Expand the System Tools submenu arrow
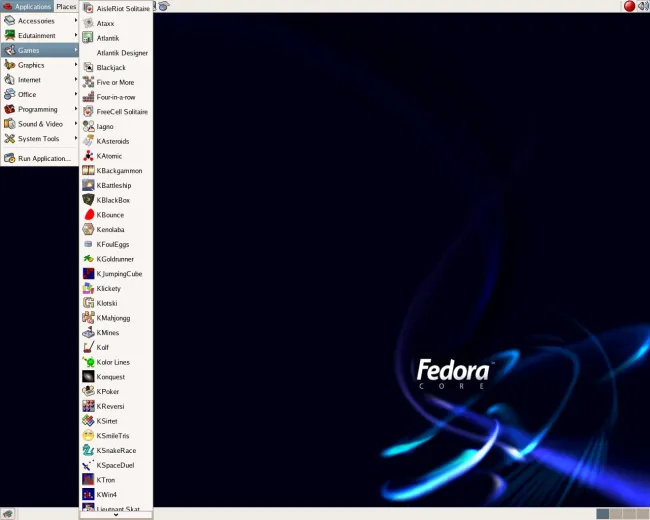Viewport: 650px width, 520px height. [75, 138]
